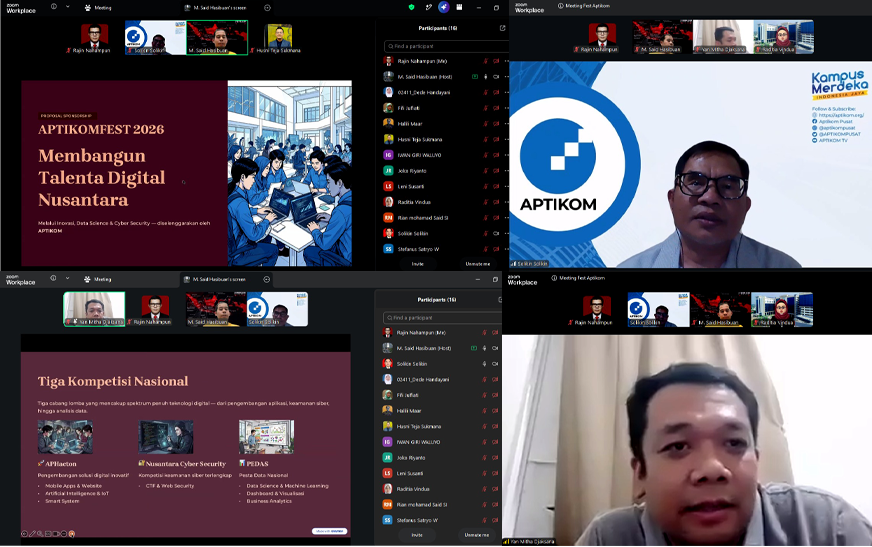The image size is (872, 547).
Task: Click the pen tool icon in slide toolbar
Action: tap(32, 534)
